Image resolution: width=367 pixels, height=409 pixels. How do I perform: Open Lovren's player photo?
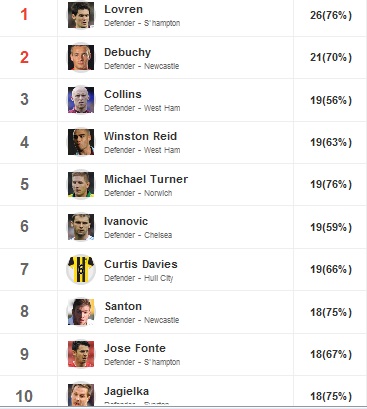[x=81, y=15]
